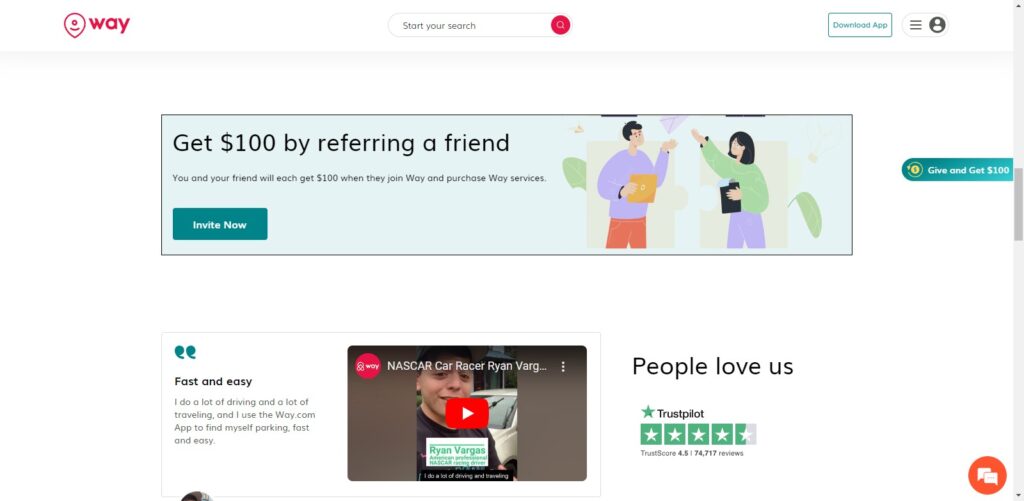
Task: Click the Way channel icon on video
Action: (368, 366)
